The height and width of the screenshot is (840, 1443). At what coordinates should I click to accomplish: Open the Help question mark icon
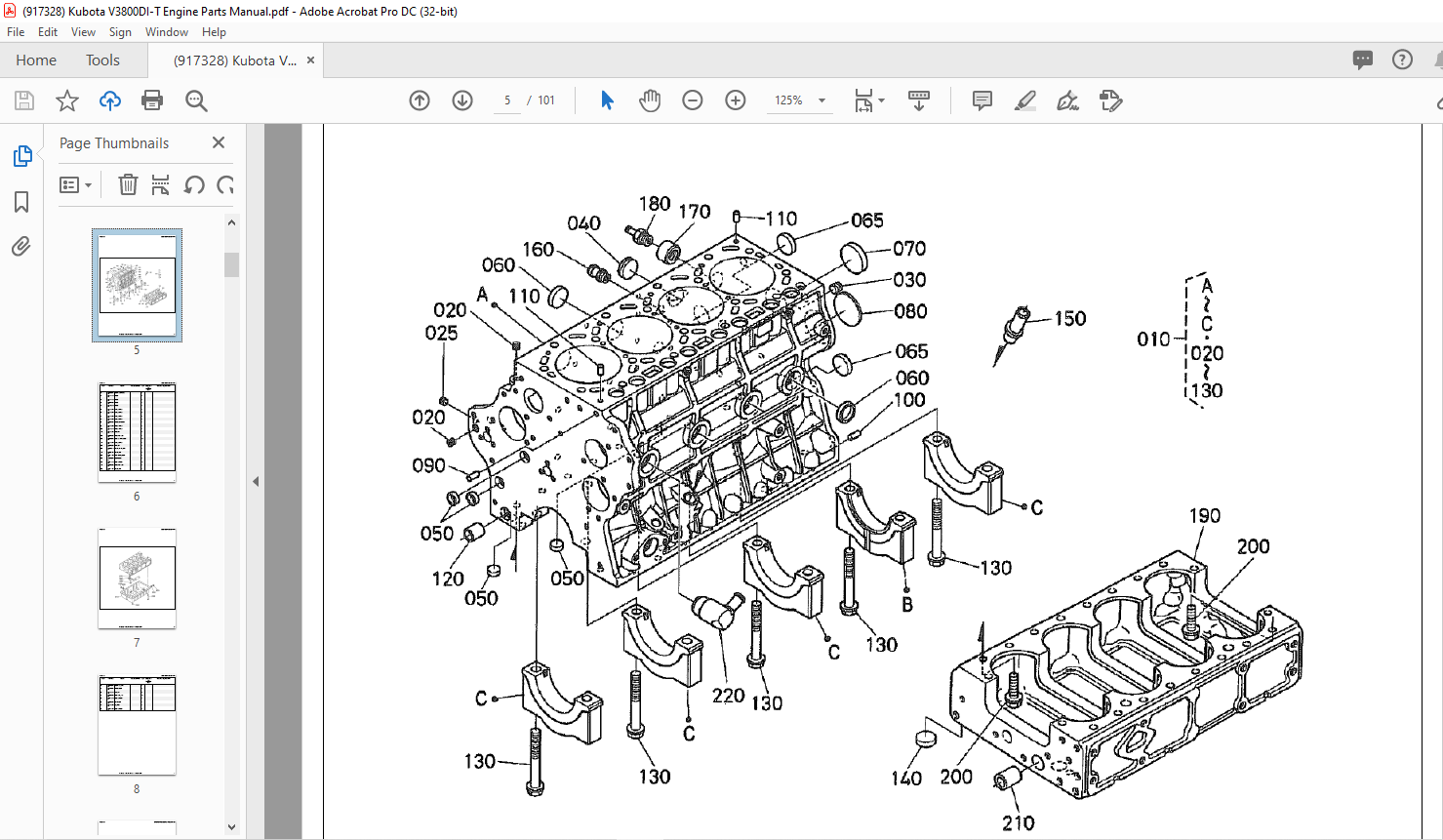click(x=1402, y=60)
